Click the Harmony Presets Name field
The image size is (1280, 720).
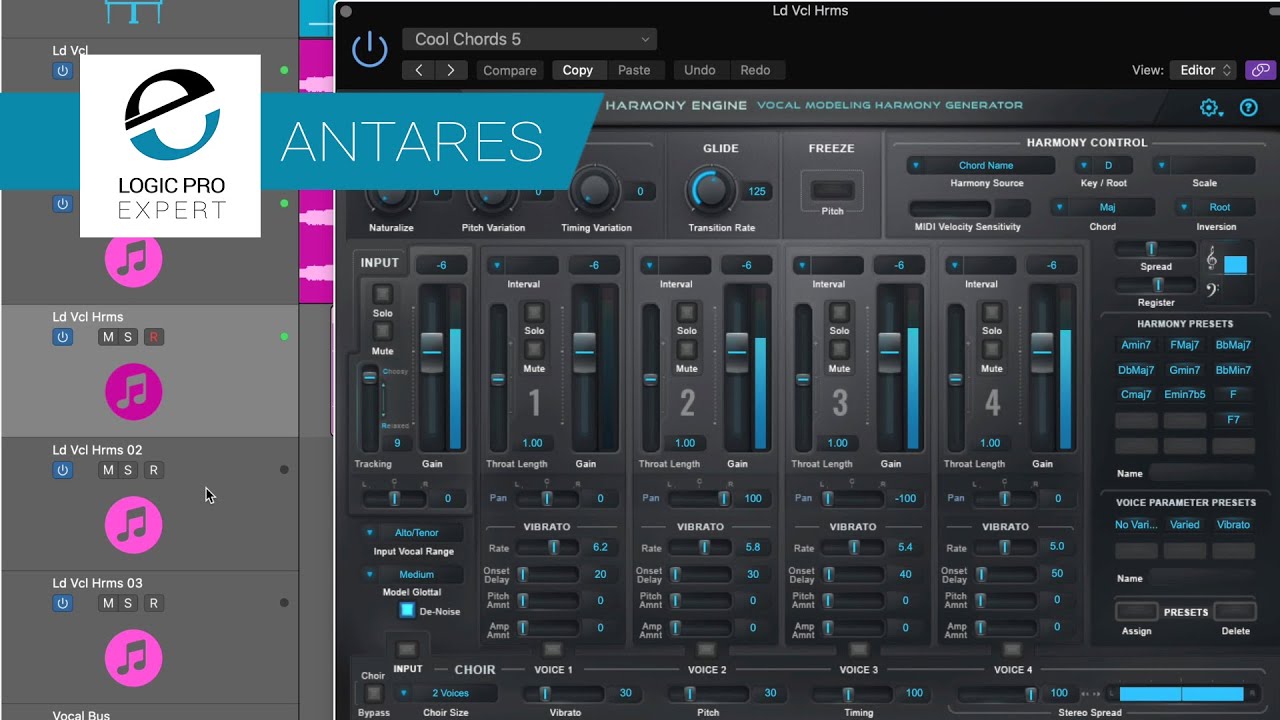coord(1202,473)
